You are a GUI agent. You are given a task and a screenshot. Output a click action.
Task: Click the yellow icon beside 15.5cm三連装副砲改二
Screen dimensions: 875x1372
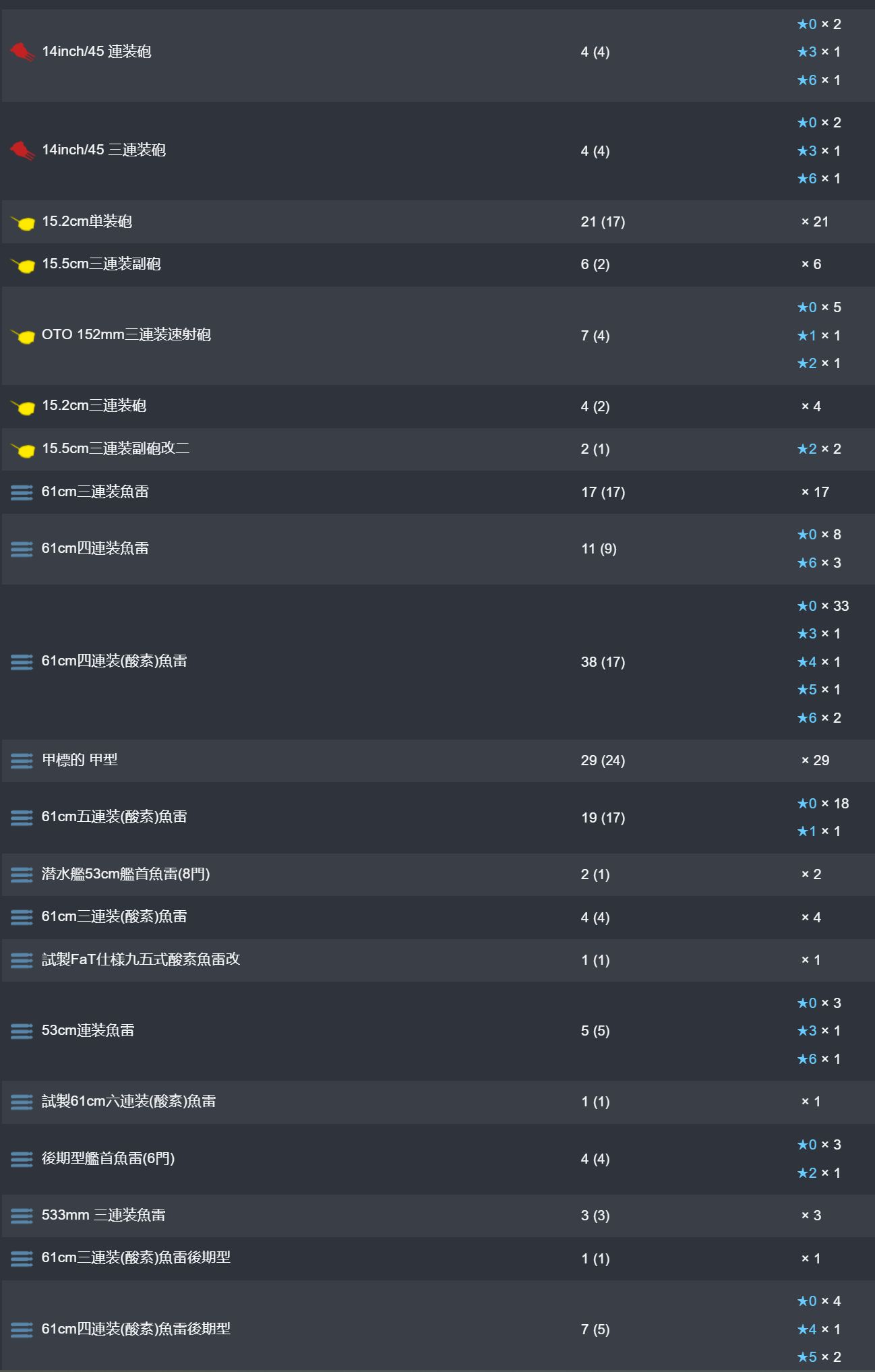point(22,449)
